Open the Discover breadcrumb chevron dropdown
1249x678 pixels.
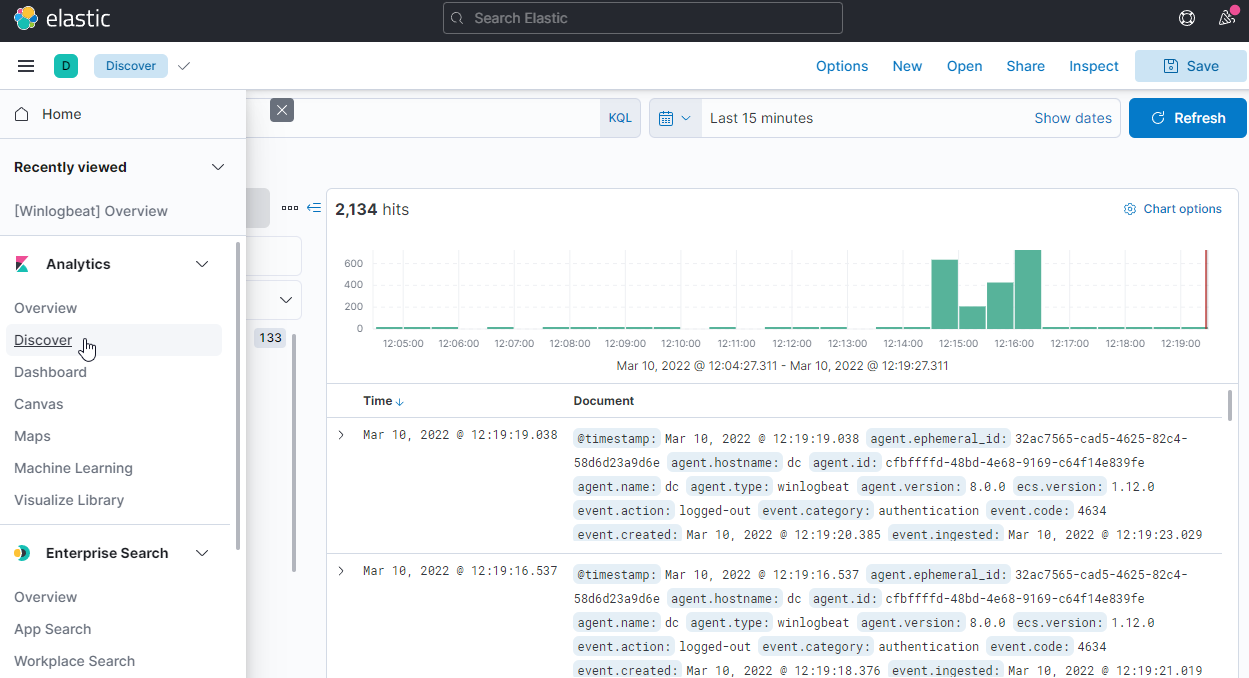tap(183, 66)
